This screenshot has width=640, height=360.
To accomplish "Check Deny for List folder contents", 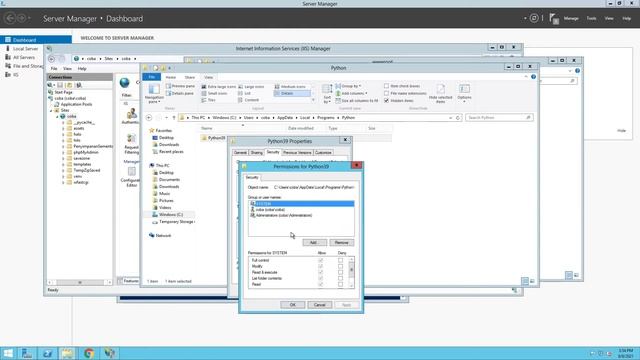I will [x=340, y=278].
